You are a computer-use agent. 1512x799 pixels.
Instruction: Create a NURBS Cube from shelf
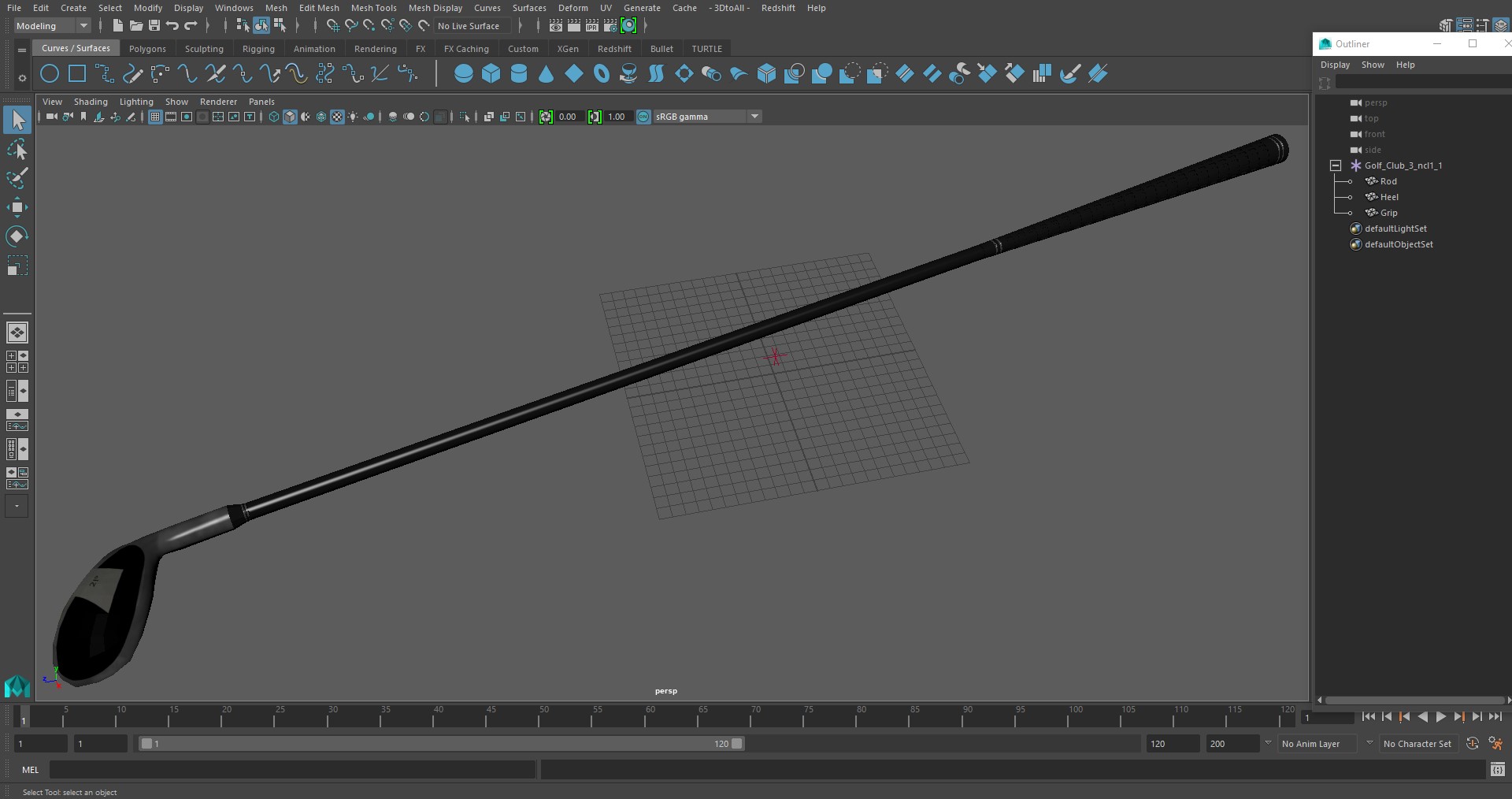pyautogui.click(x=491, y=74)
